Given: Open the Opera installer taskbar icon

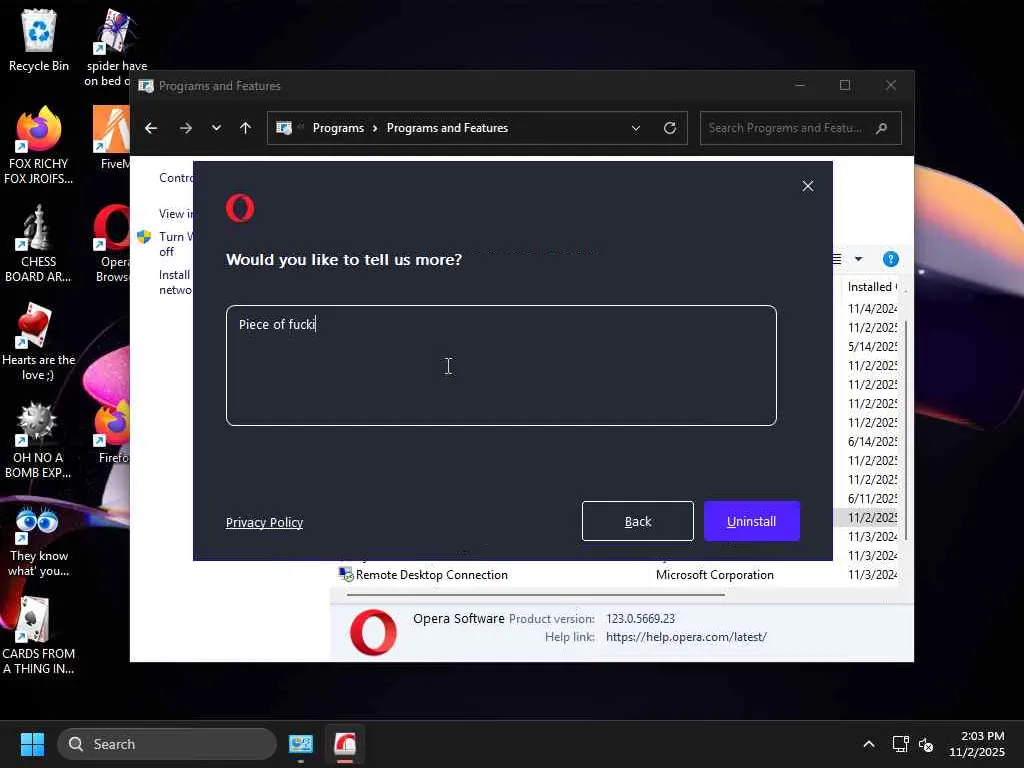Looking at the screenshot, I should click(x=345, y=744).
